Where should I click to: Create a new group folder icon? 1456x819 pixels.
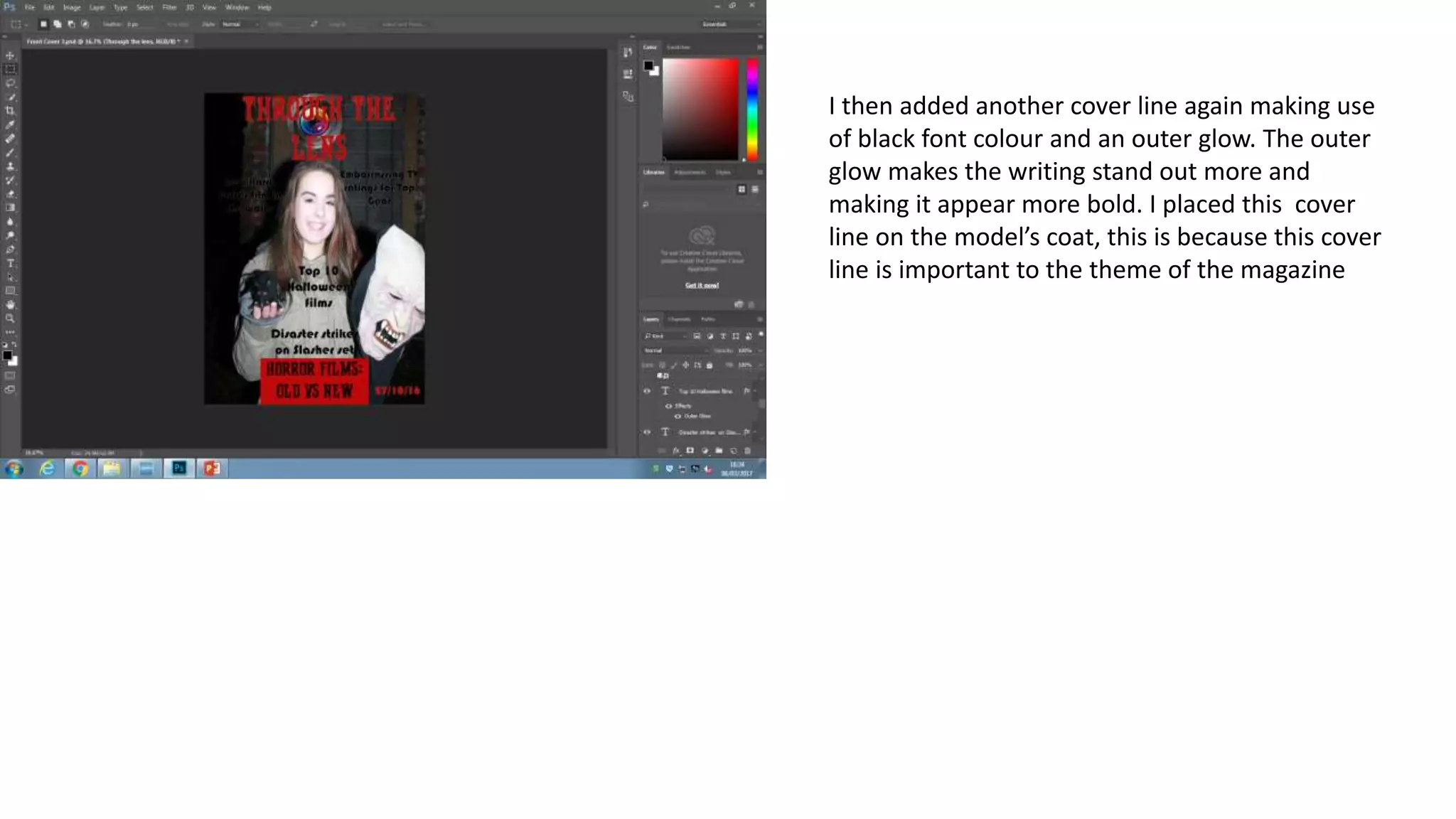(719, 451)
